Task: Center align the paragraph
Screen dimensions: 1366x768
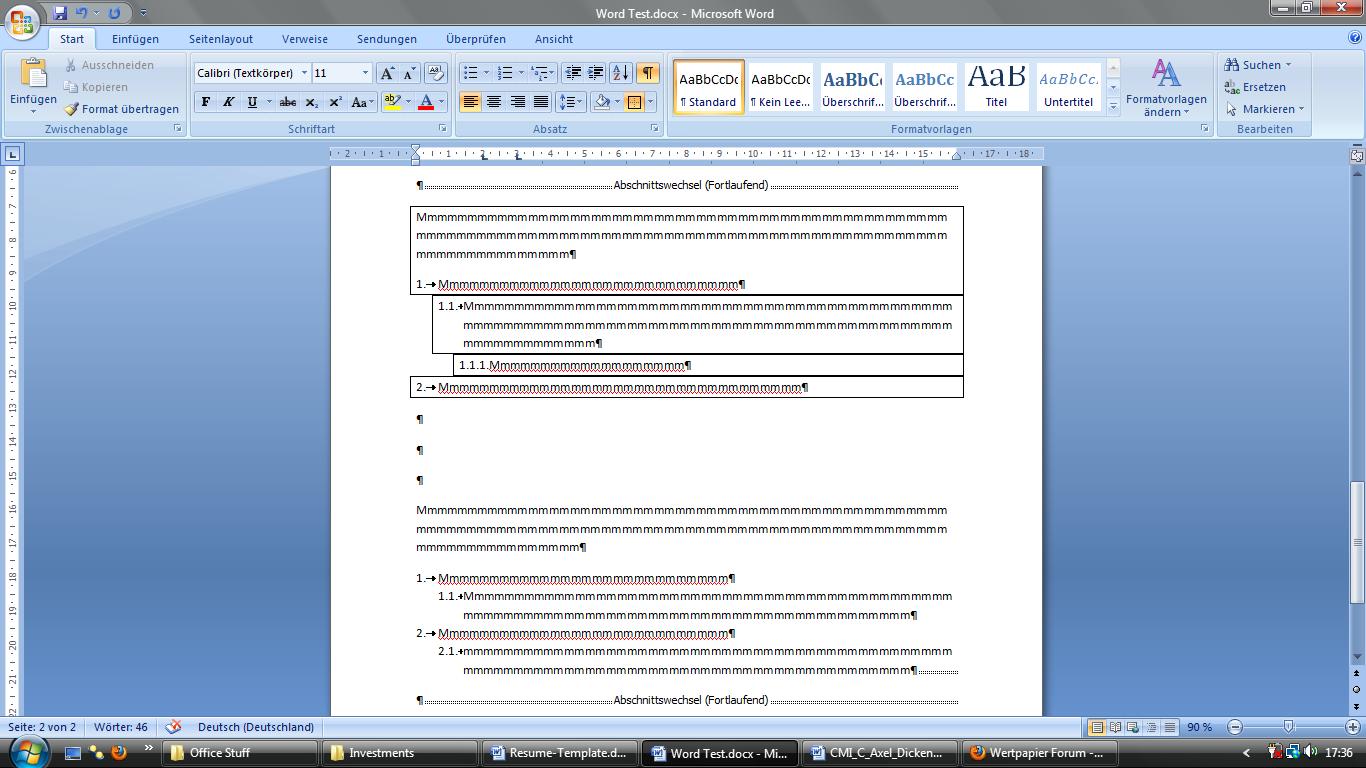Action: pyautogui.click(x=494, y=102)
